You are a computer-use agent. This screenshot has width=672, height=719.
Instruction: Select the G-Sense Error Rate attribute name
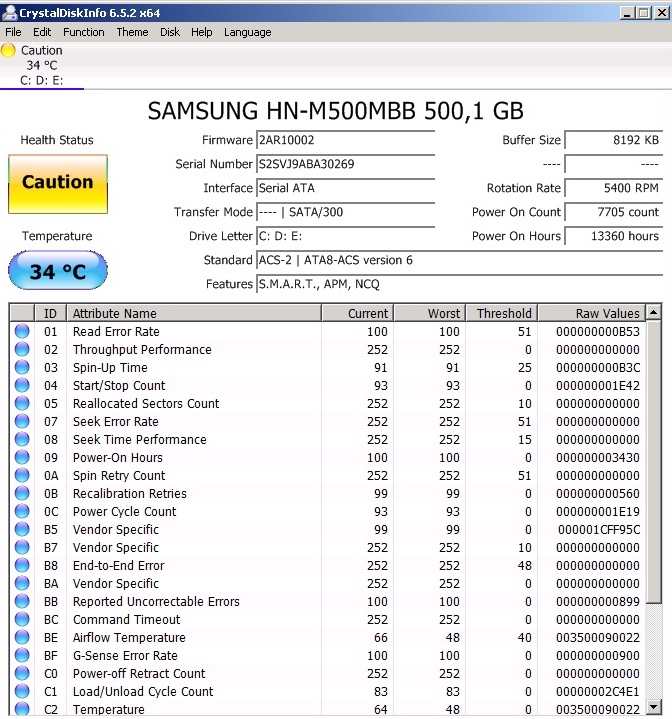(x=125, y=656)
